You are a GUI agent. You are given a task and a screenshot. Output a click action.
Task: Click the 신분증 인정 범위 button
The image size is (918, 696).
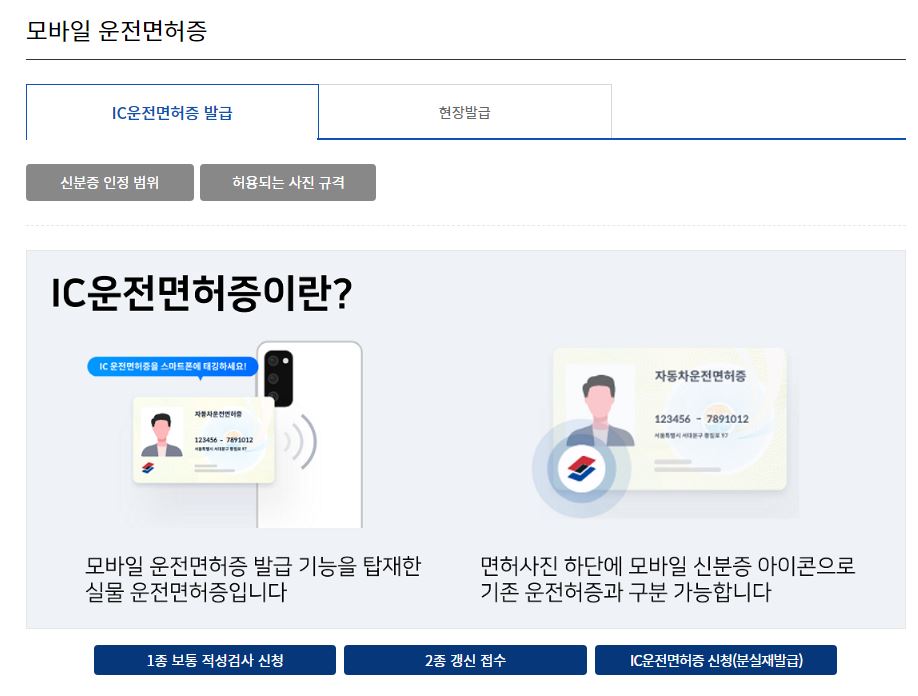[x=109, y=183]
